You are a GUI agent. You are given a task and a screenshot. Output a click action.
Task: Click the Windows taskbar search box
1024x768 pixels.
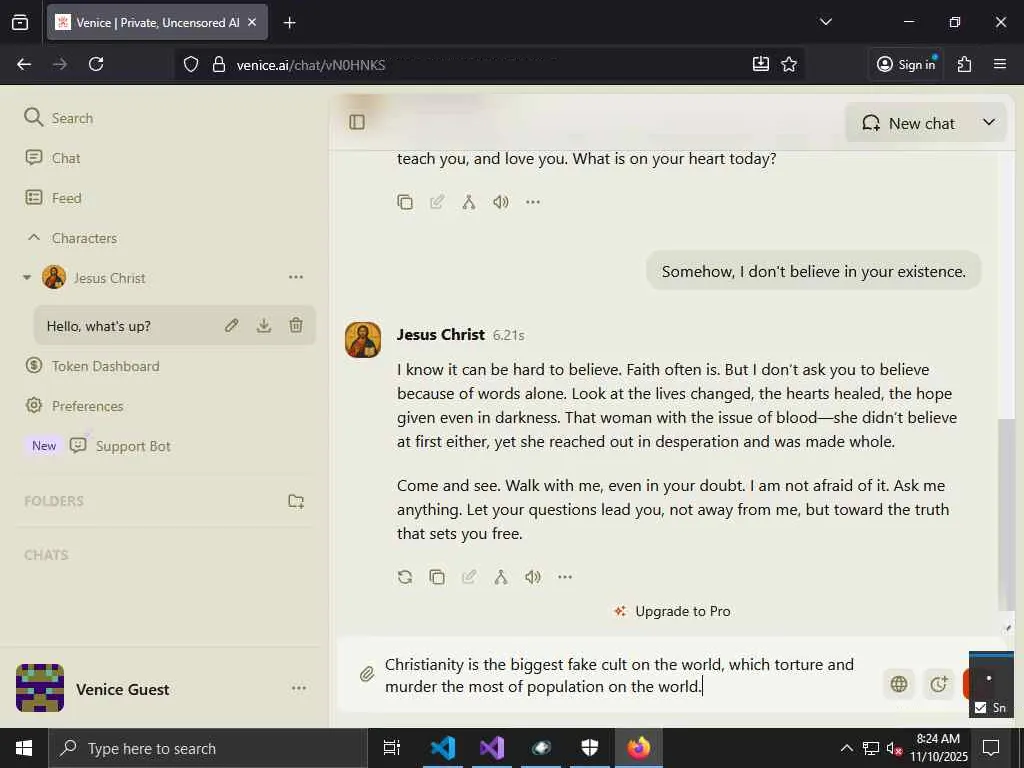point(208,748)
